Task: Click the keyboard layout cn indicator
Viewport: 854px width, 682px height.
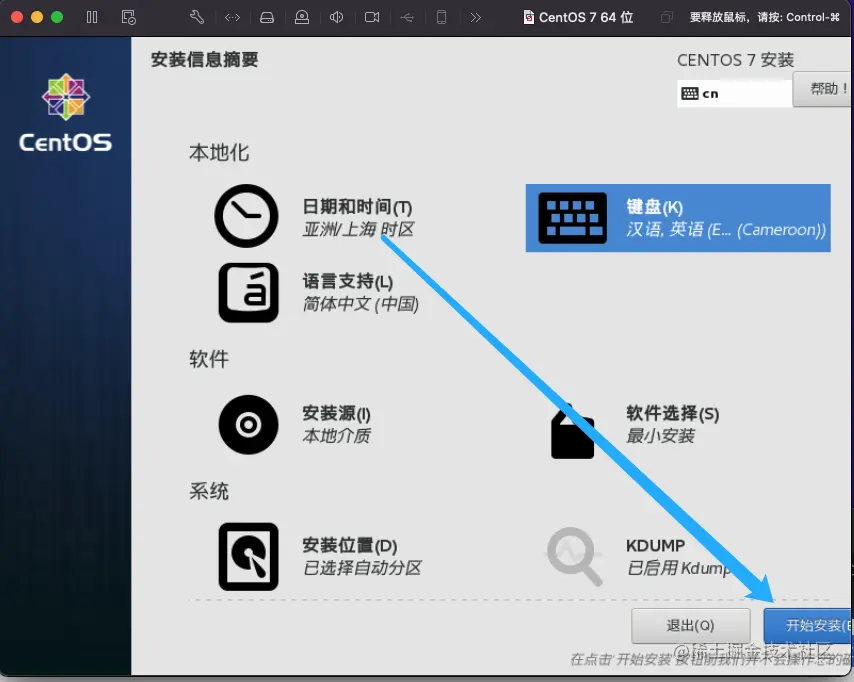Action: 734,94
